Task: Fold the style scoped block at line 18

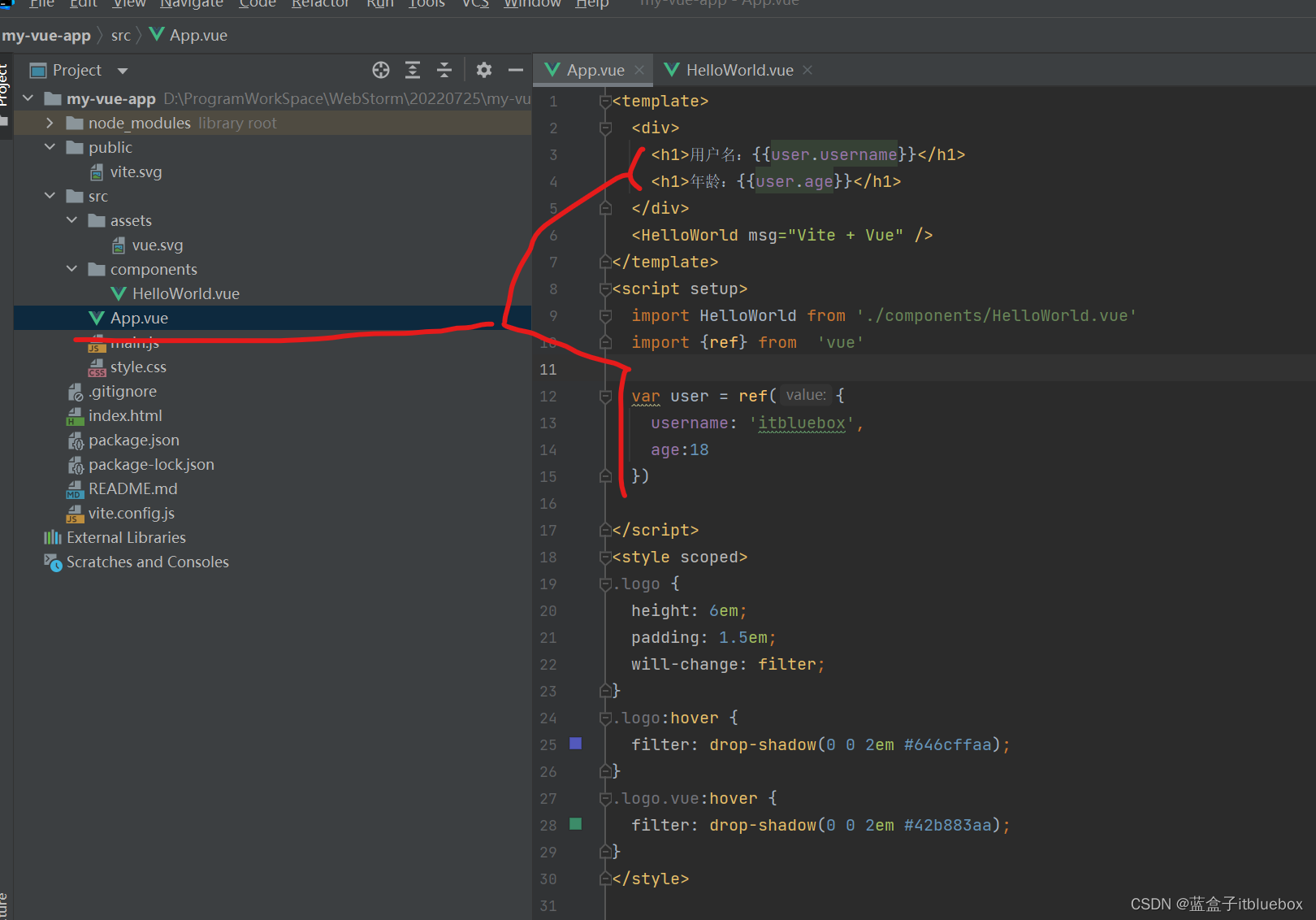Action: (605, 557)
